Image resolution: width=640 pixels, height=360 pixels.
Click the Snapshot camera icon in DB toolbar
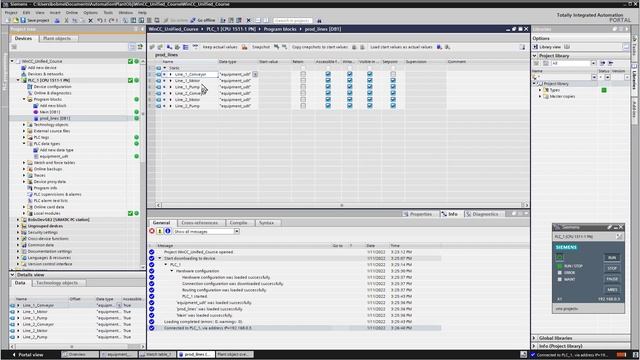coord(244,47)
